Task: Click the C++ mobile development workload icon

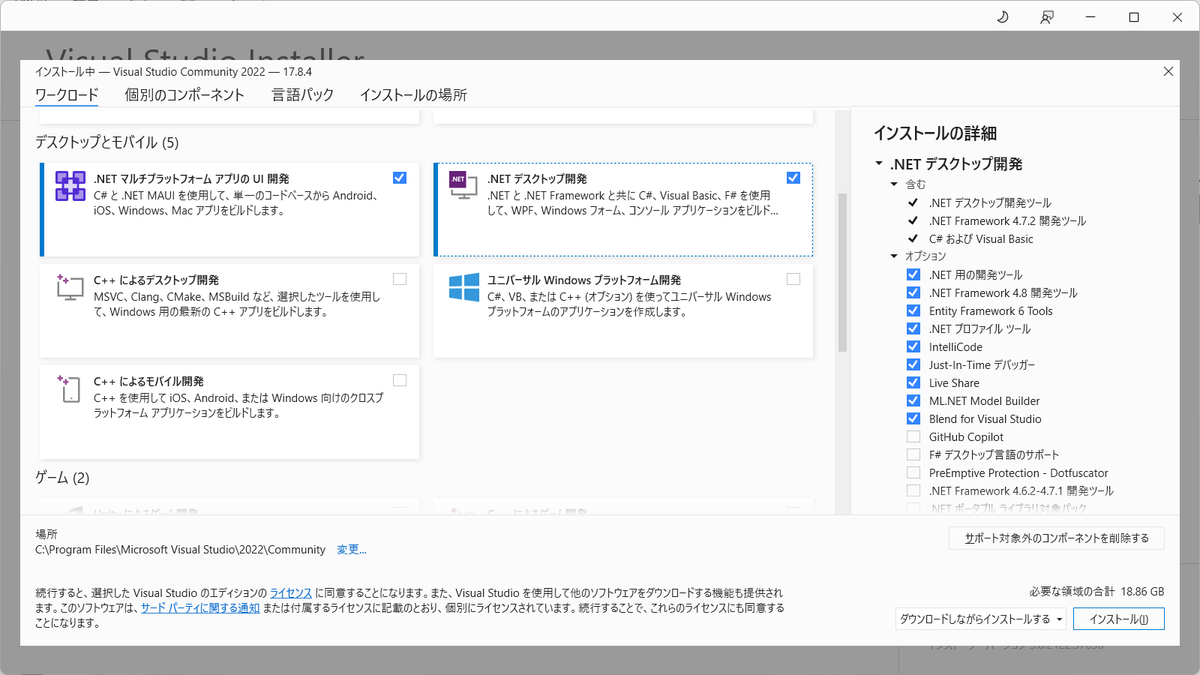Action: [70, 388]
